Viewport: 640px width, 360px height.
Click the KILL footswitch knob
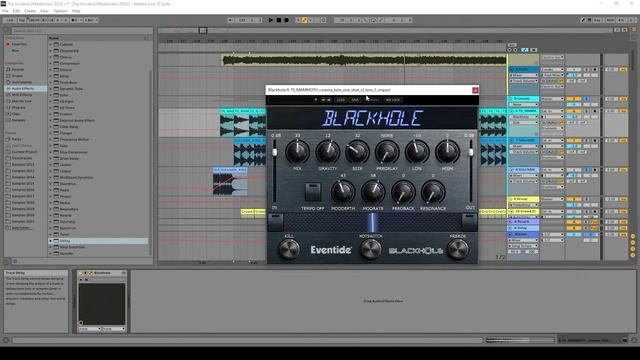click(289, 249)
